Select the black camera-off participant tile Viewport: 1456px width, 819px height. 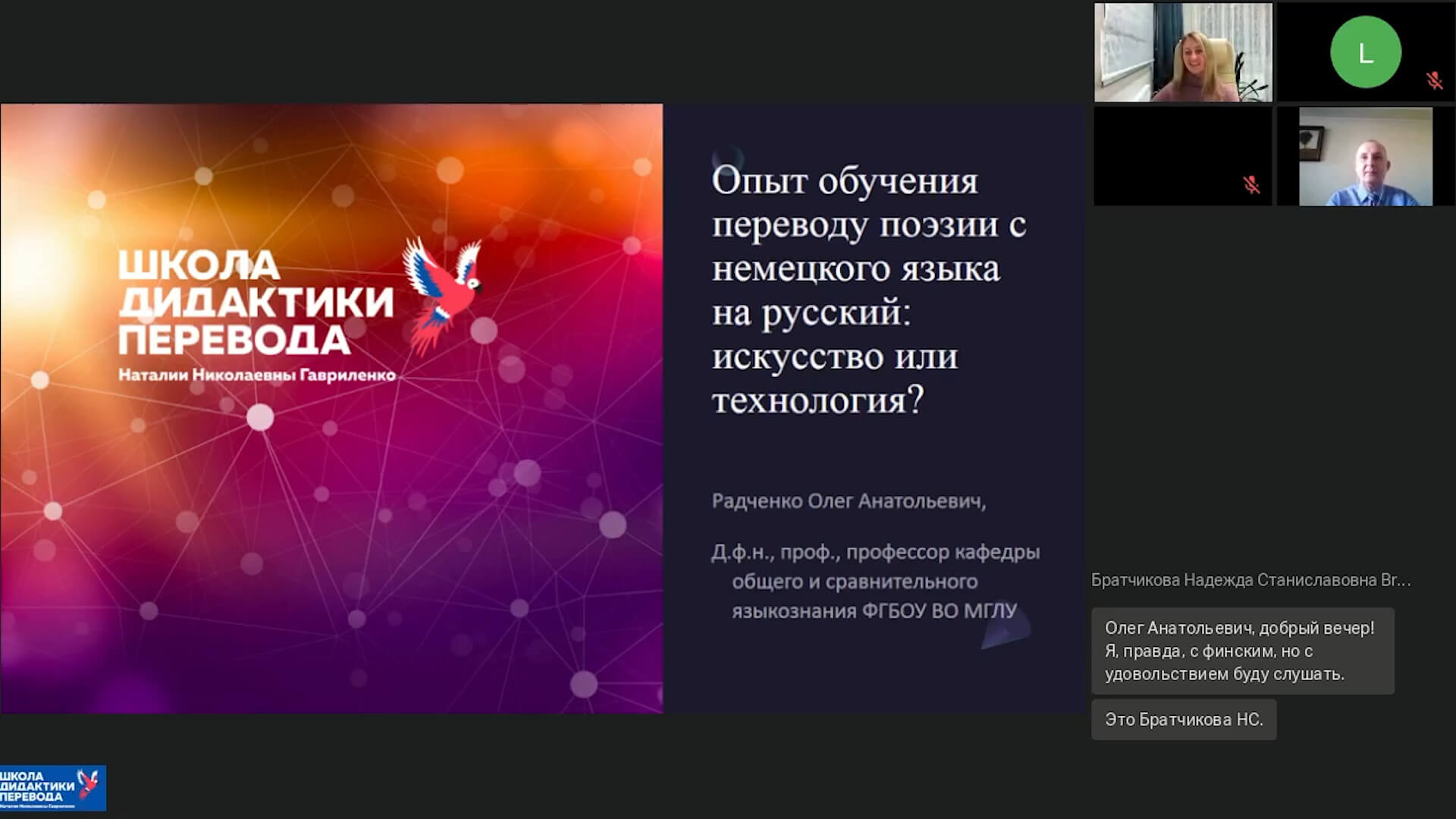coord(1182,156)
